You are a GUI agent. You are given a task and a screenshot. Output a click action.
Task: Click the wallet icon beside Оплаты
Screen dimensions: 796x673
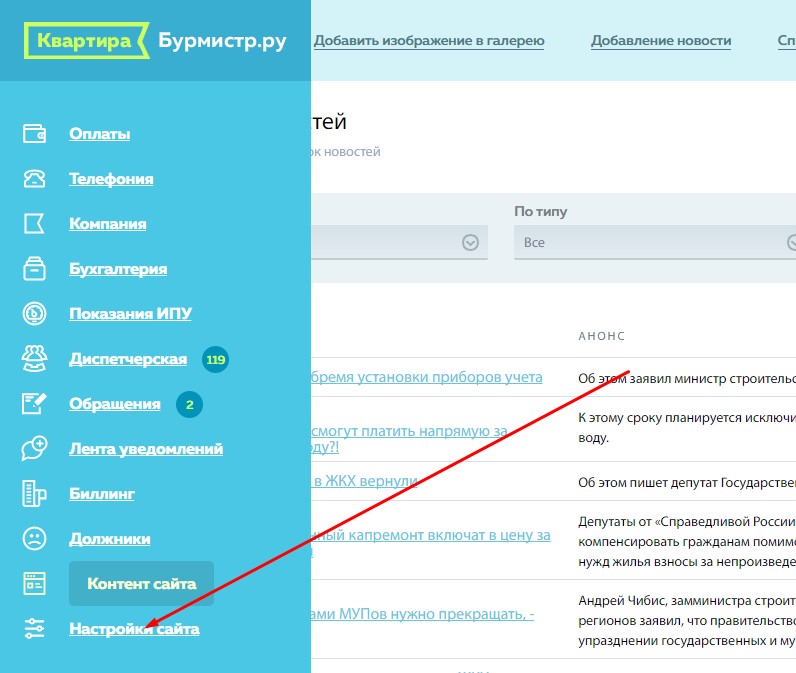[x=34, y=134]
